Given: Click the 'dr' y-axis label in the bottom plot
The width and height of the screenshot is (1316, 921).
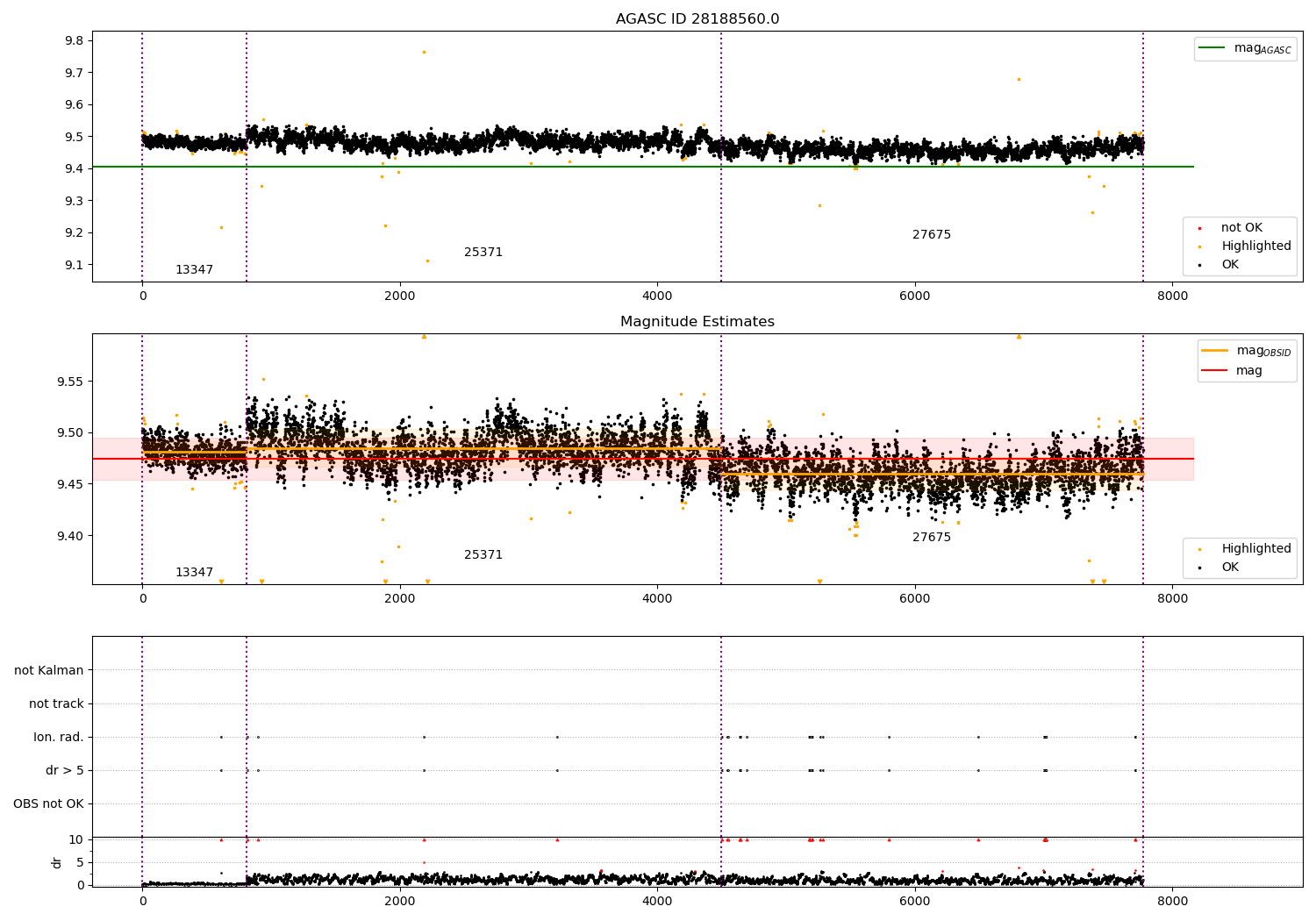Looking at the screenshot, I should 57,862.
